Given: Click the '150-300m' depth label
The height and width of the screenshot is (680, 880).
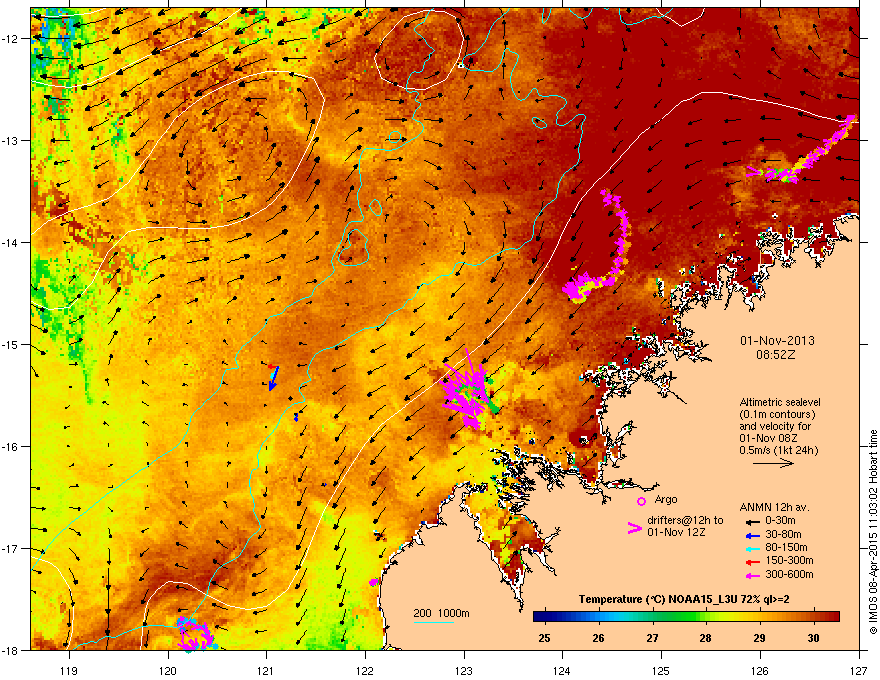Looking at the screenshot, I should 789,560.
